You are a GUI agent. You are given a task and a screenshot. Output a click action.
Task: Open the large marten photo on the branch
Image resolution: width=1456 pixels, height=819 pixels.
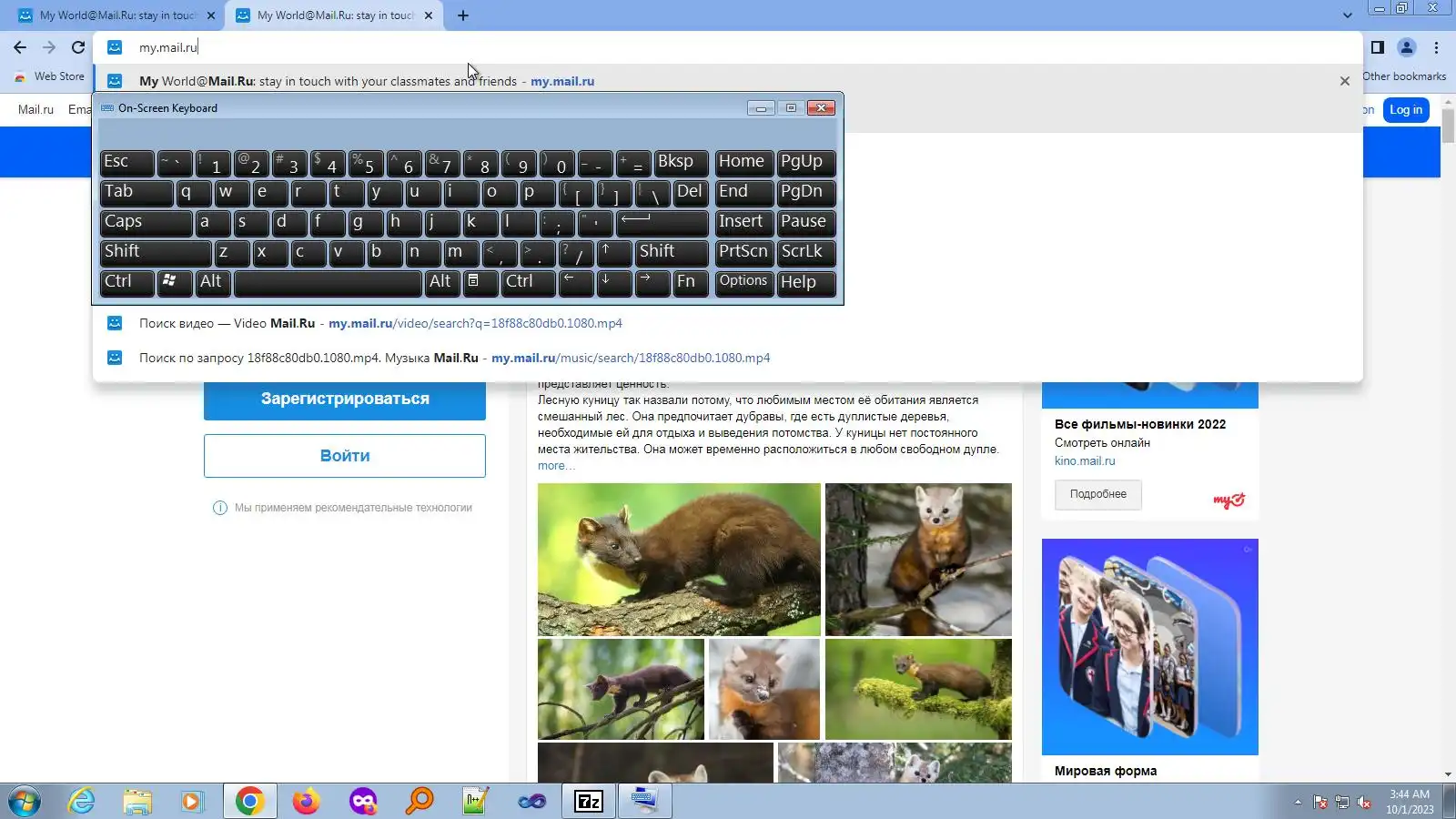679,560
